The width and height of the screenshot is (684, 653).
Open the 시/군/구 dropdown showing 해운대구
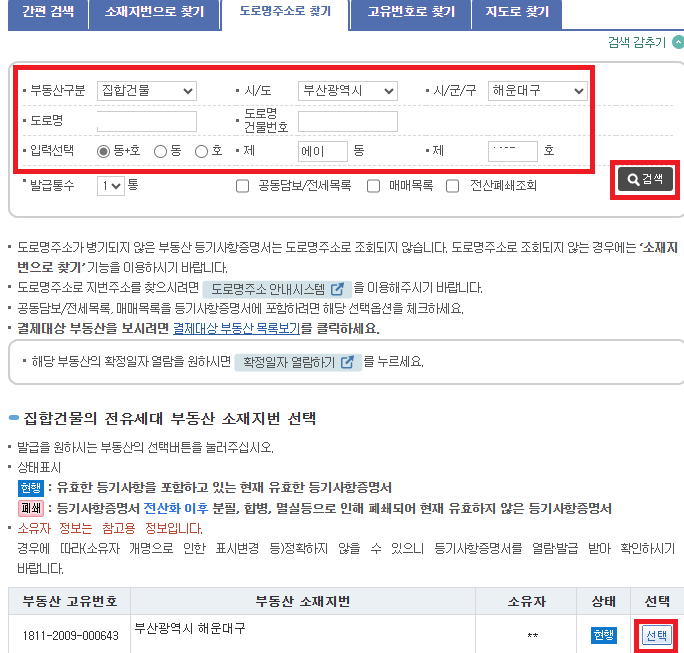pos(537,91)
